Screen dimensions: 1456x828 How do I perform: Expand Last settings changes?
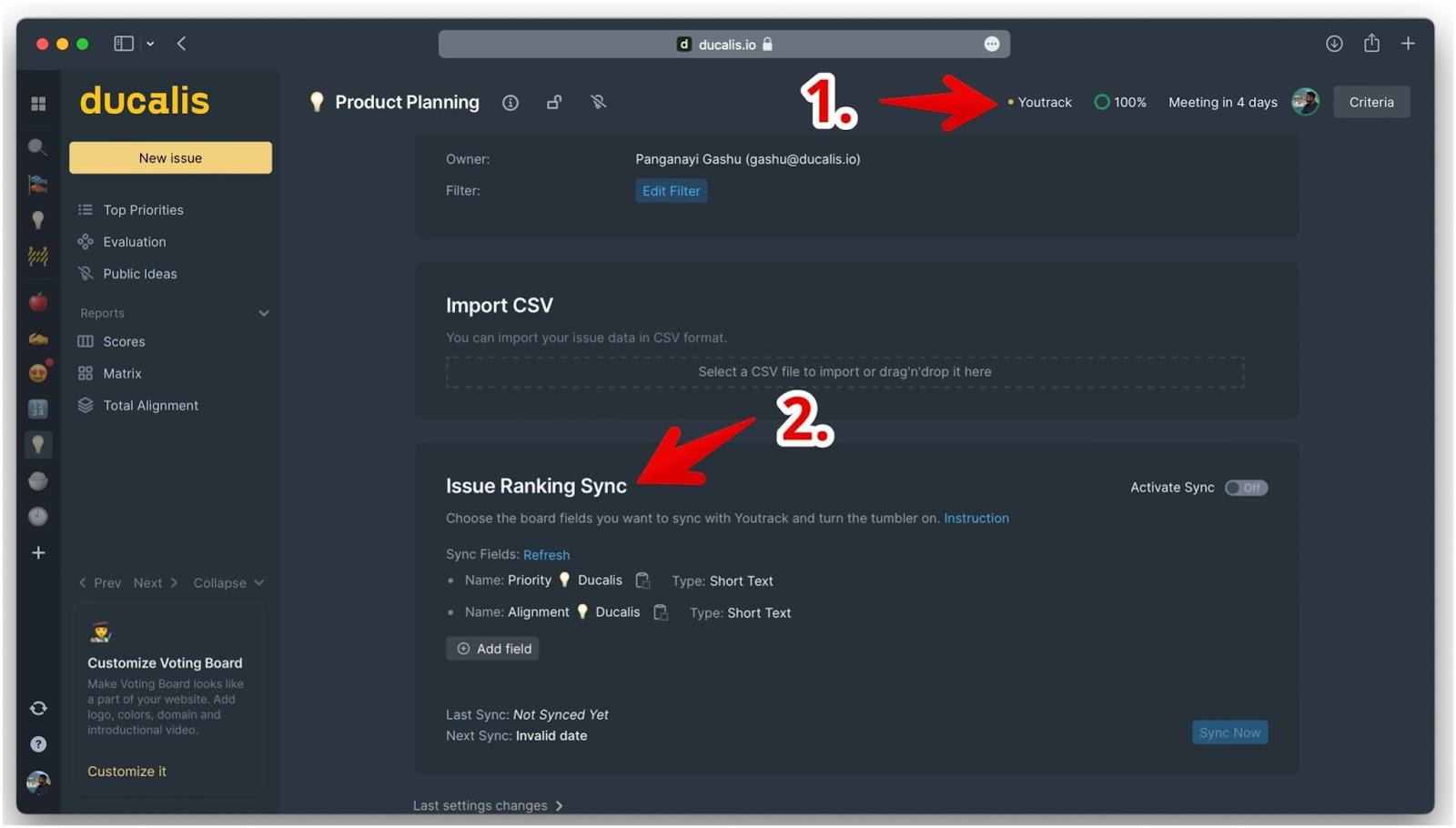(488, 806)
